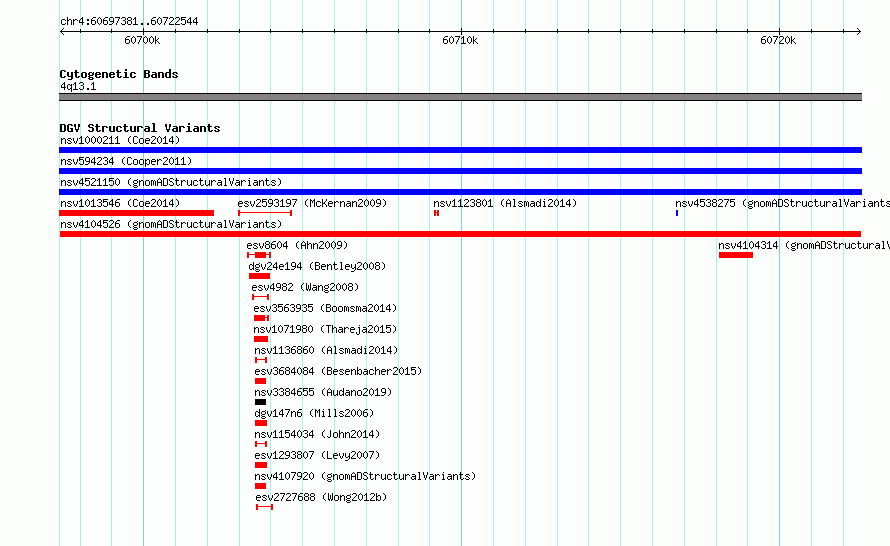
Task: Click the black bar under nsv3384655
Action: (x=261, y=402)
